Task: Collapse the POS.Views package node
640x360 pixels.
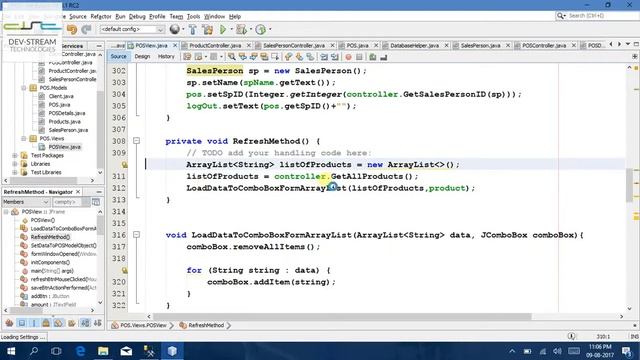Action: tap(23, 138)
